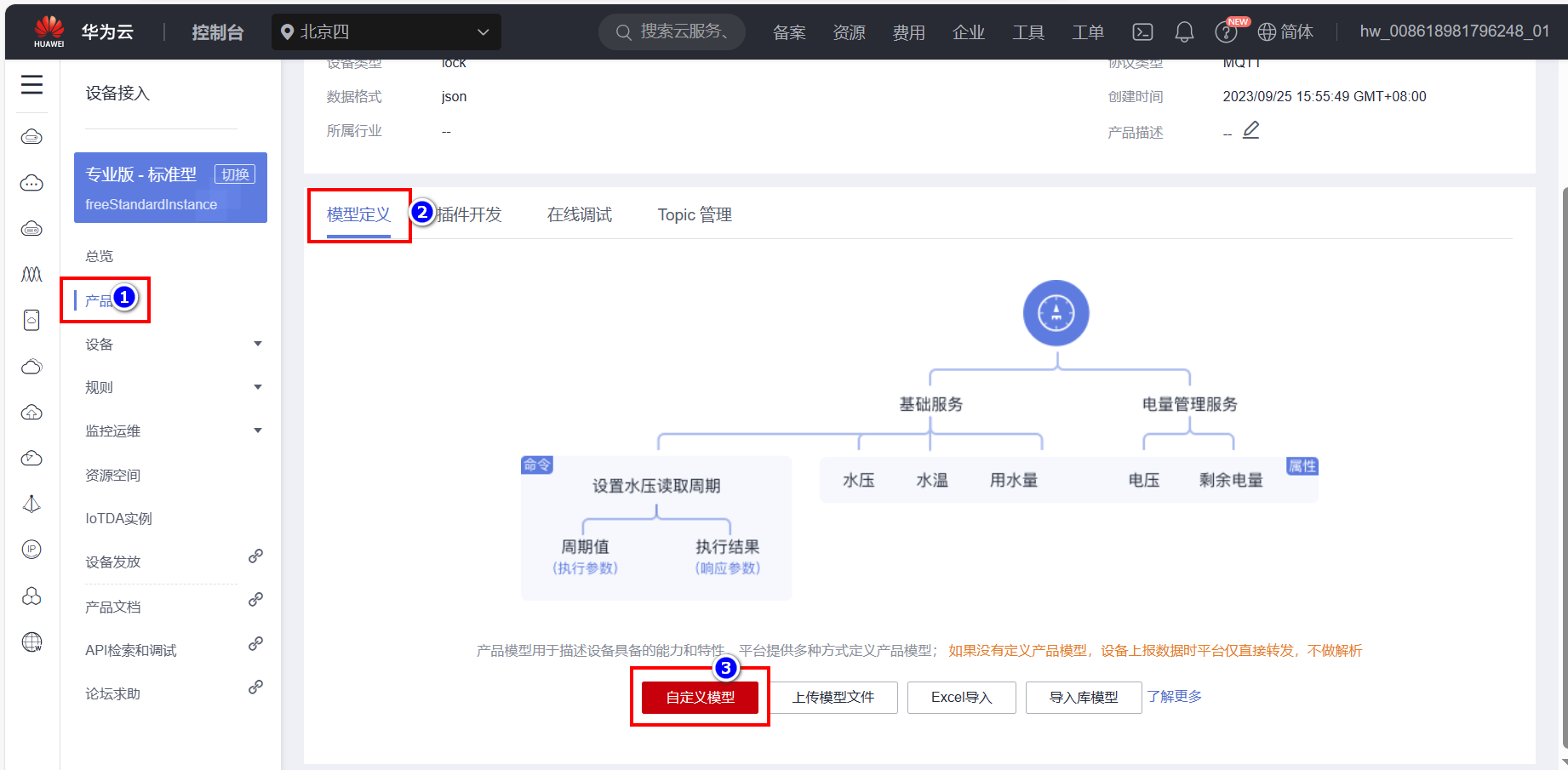Open the 费用 top menu
This screenshot has width=1568, height=770.
(x=908, y=32)
